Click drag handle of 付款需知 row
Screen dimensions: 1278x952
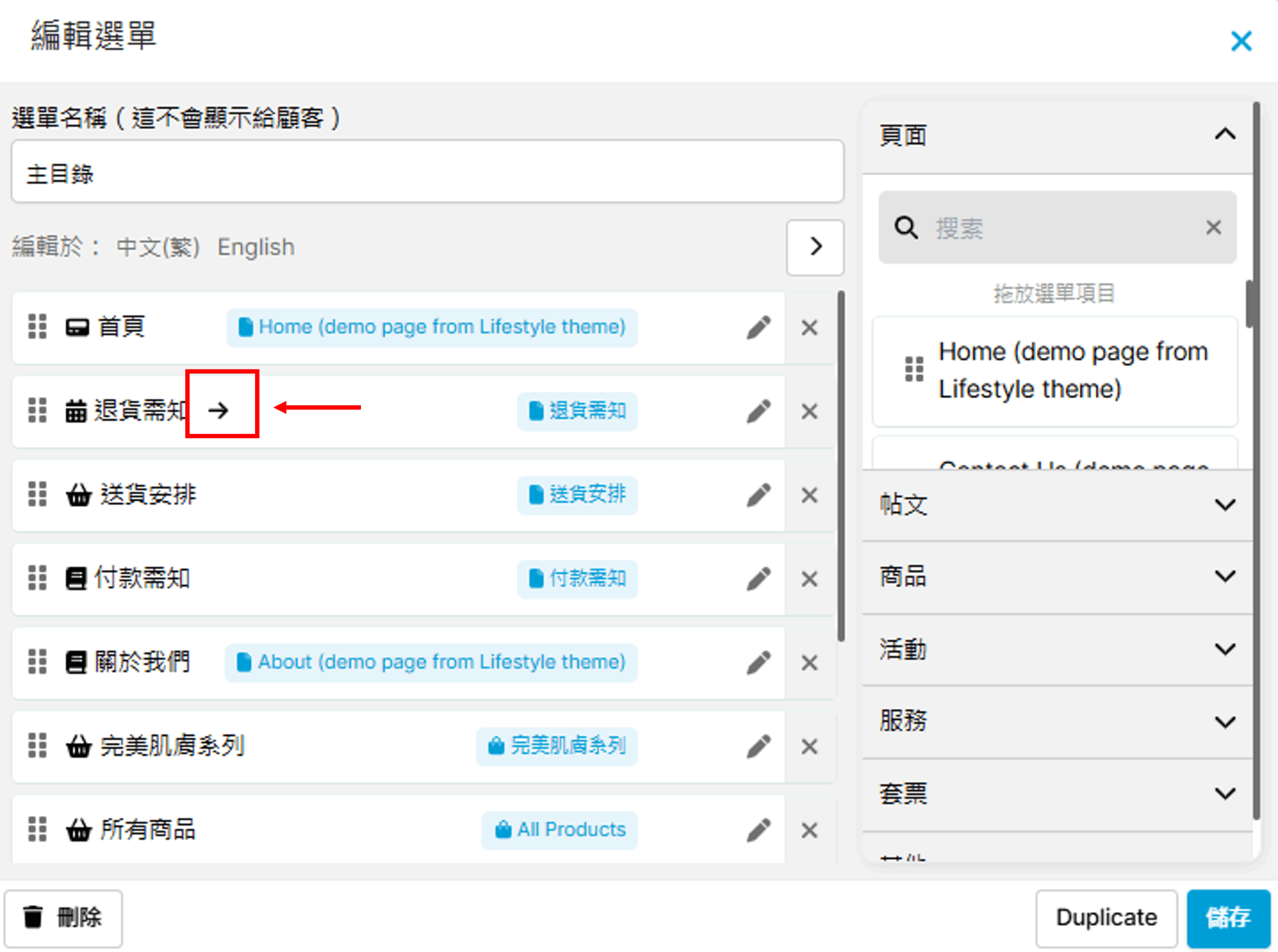tap(37, 578)
